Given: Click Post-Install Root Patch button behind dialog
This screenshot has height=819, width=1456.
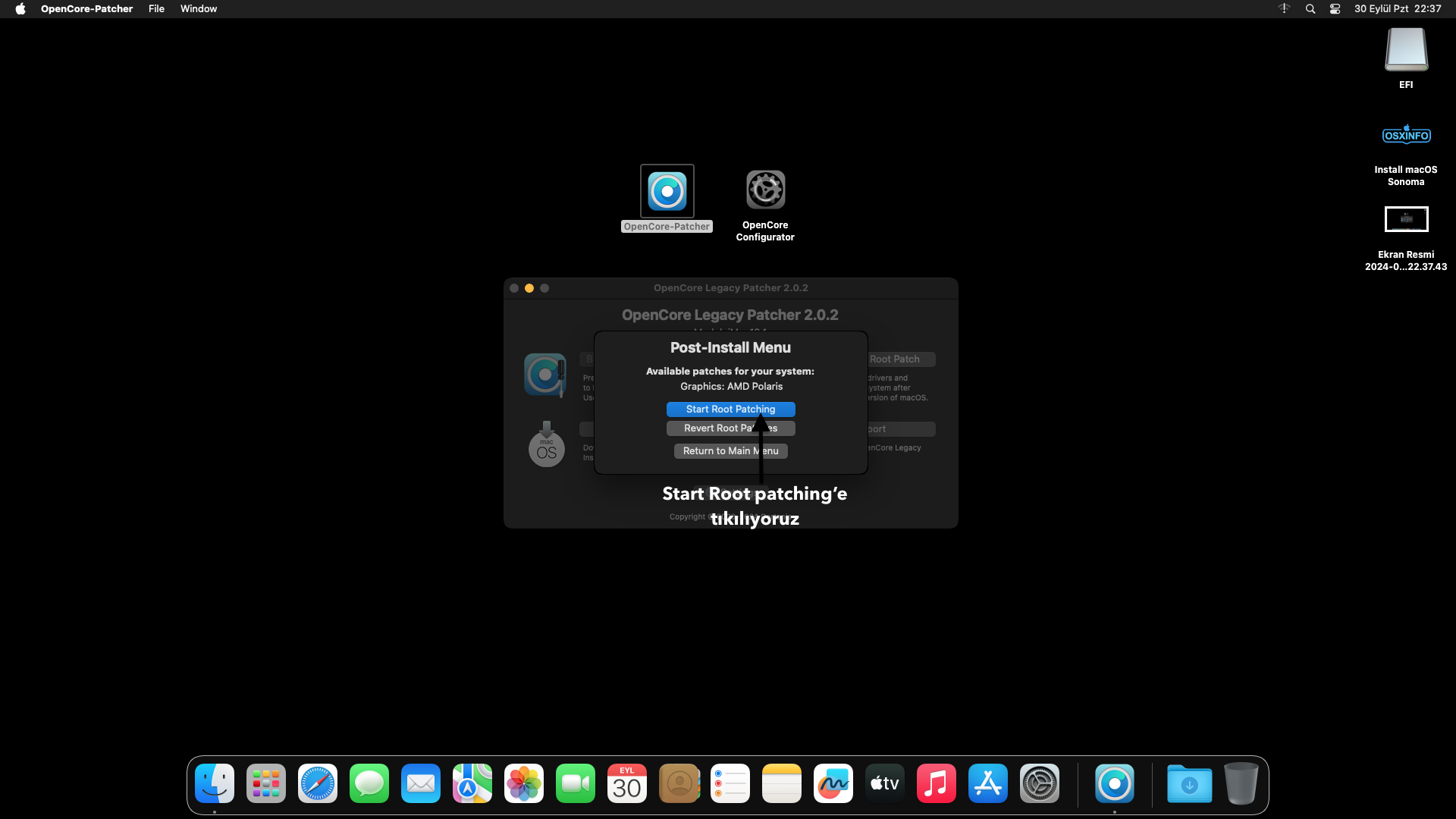Looking at the screenshot, I should pyautogui.click(x=901, y=359).
